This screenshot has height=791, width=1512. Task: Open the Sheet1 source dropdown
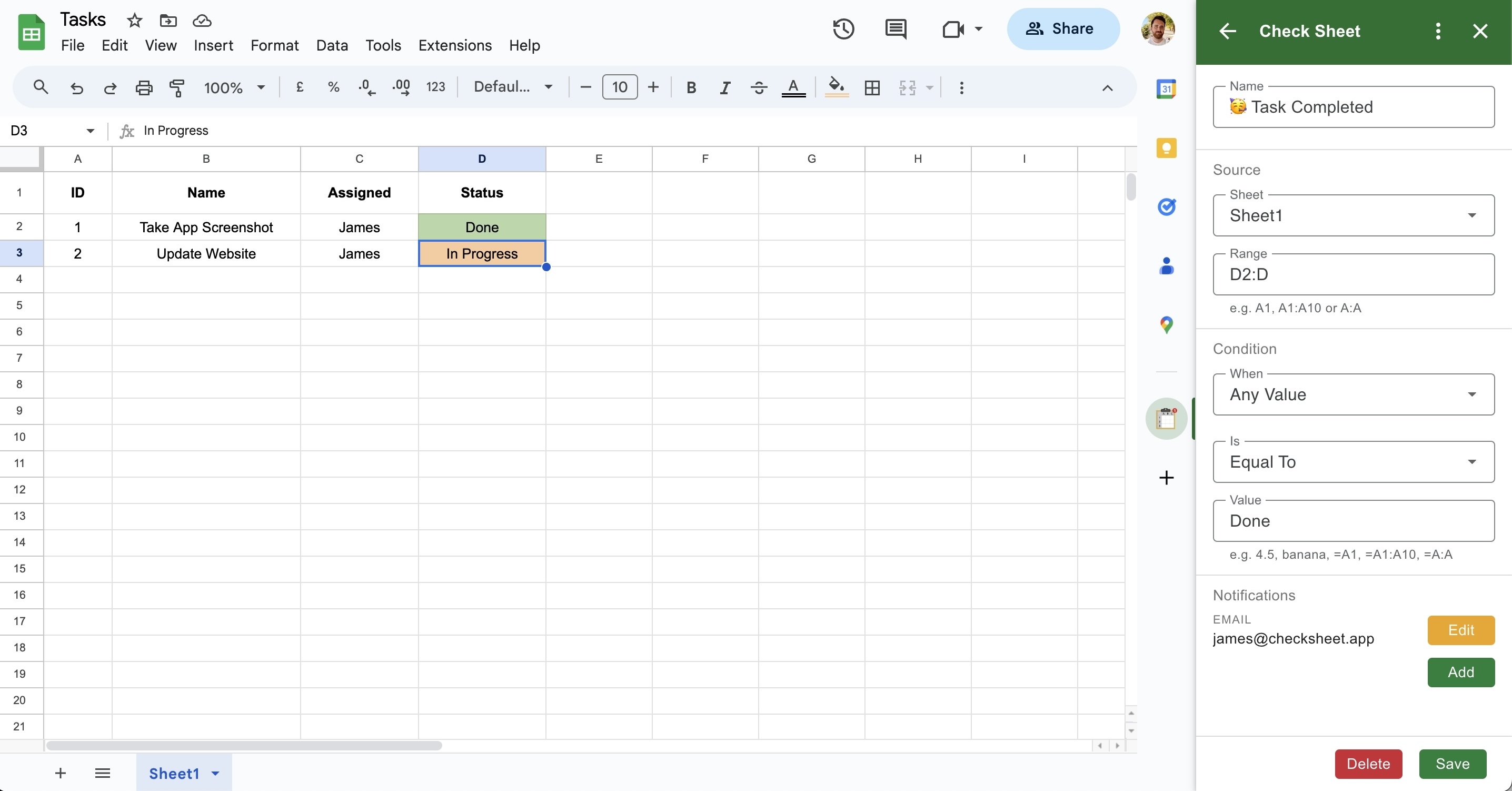point(1353,215)
